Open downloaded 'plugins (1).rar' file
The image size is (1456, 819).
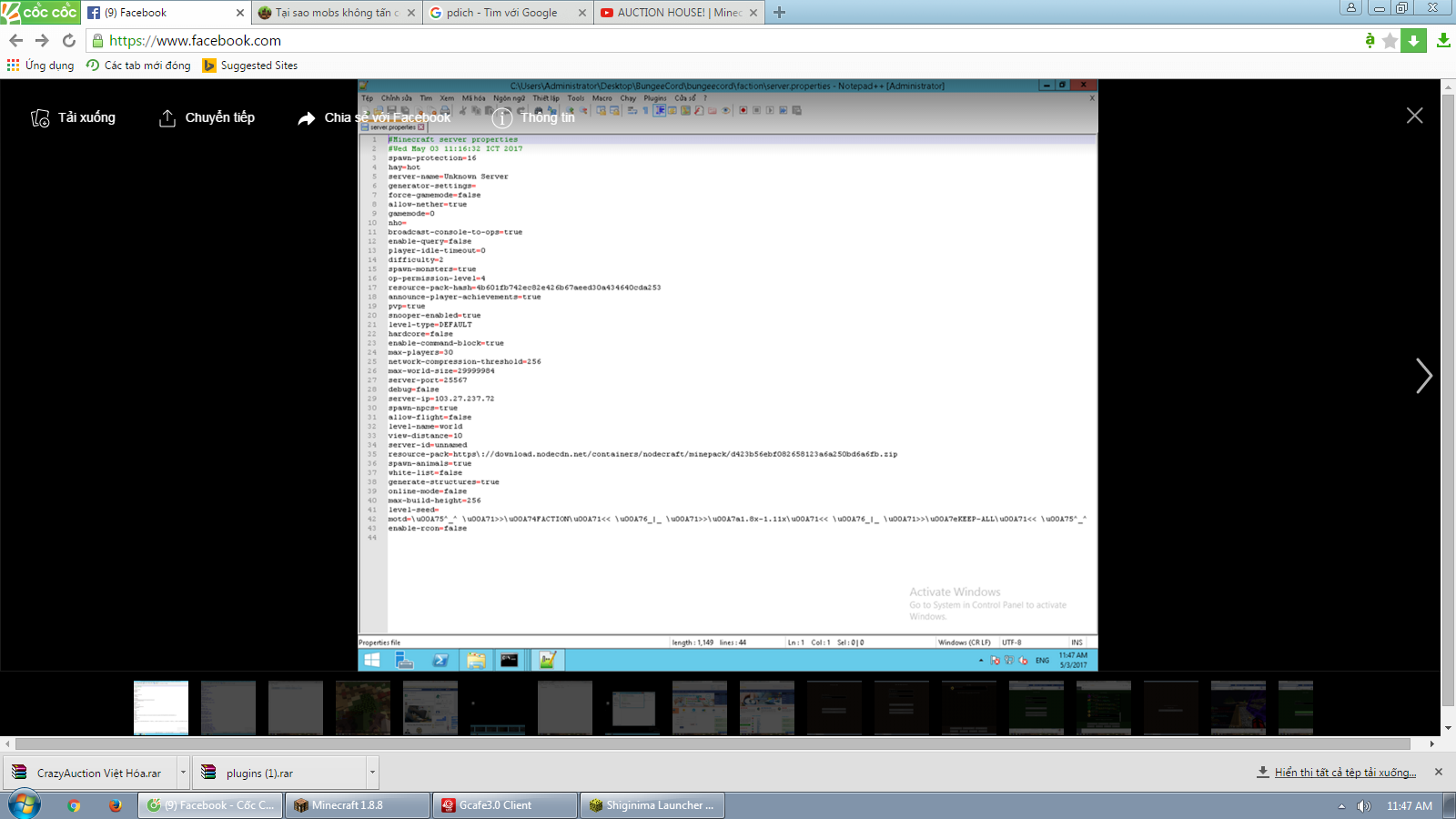click(x=278, y=773)
